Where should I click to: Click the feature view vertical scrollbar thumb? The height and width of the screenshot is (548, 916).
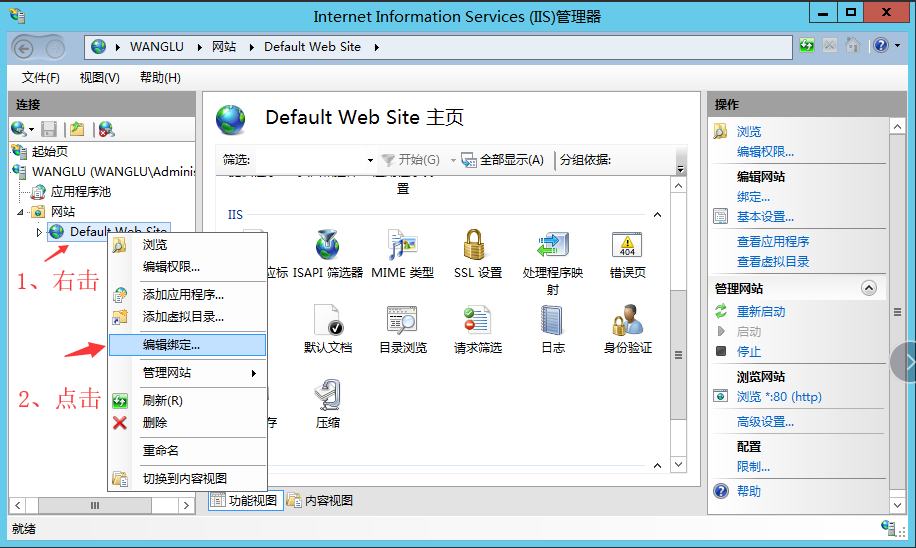(678, 355)
